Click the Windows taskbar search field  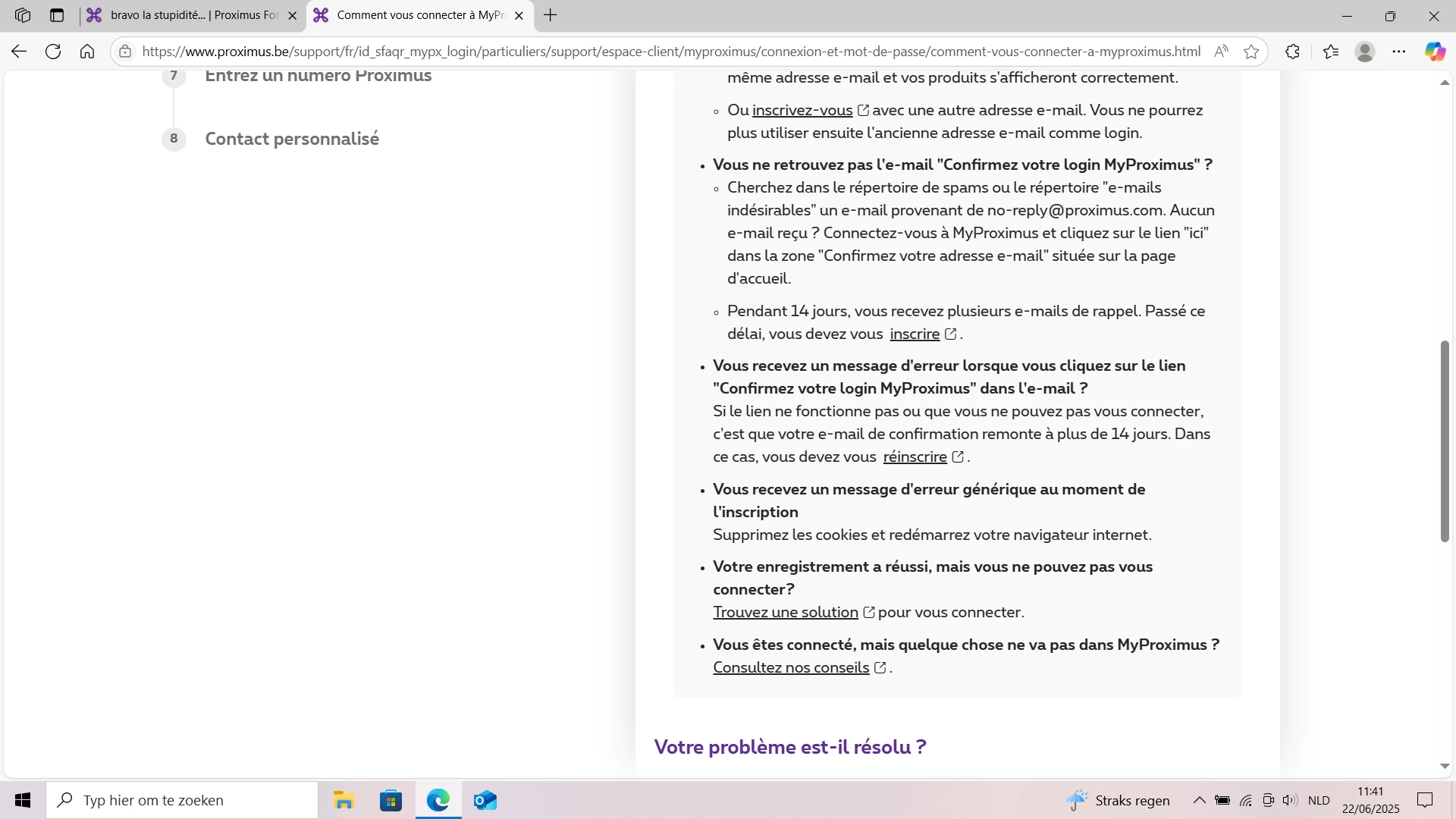click(182, 800)
